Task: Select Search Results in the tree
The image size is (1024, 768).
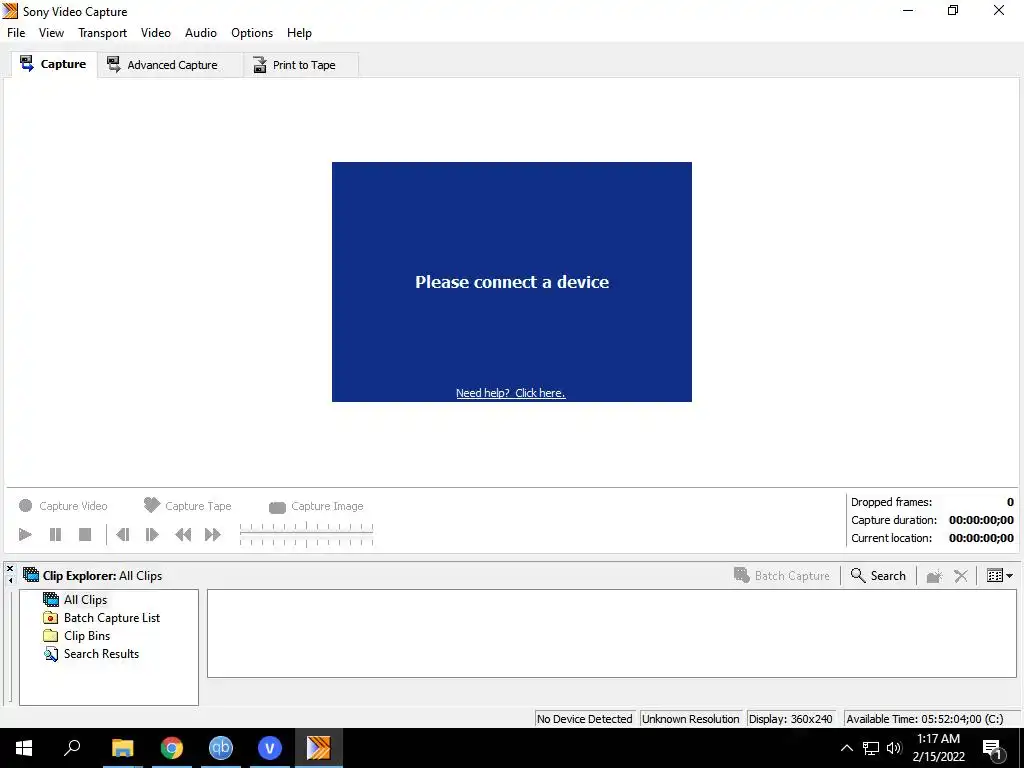Action: 91,654
